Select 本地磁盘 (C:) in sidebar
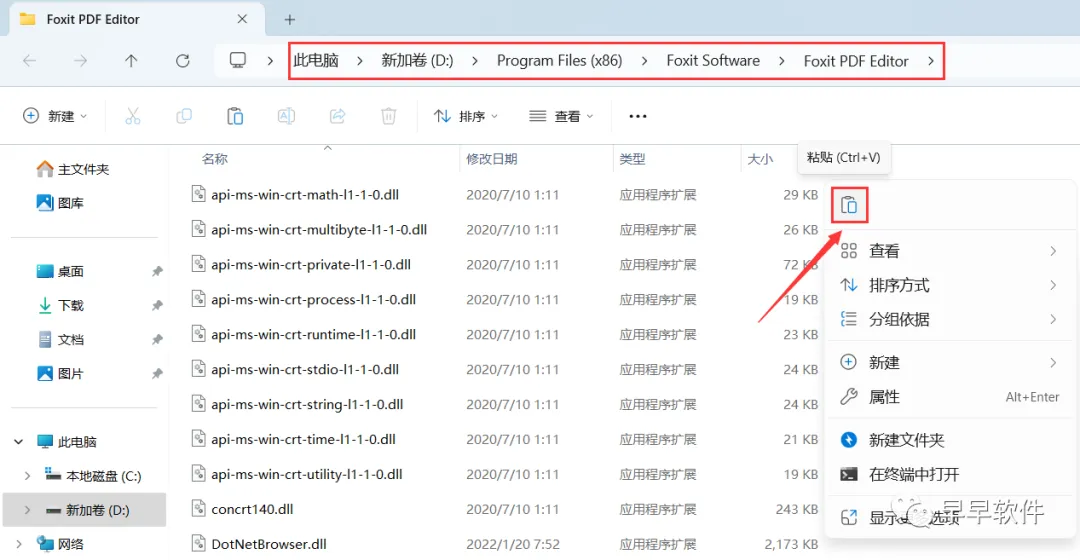Viewport: 1080px width, 560px height. [x=94, y=476]
